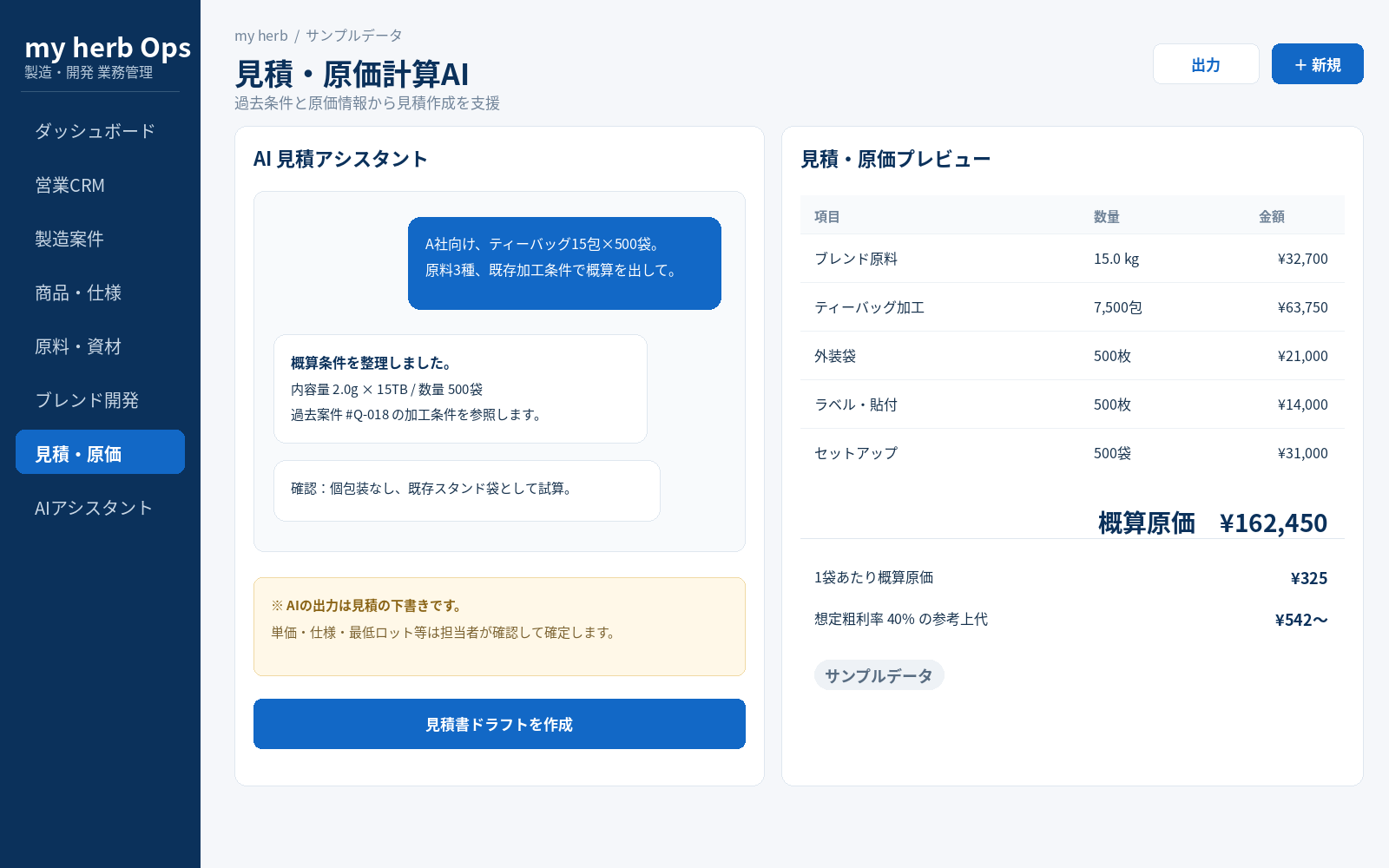
Task: Click the ¥31,000 amount
Action: (1302, 453)
